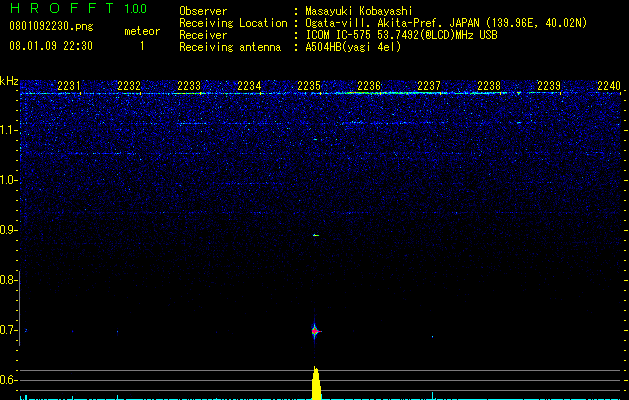This screenshot has height=400, width=629.
Task: Click the HROFFT 1.00 title text
Action: coord(78,8)
